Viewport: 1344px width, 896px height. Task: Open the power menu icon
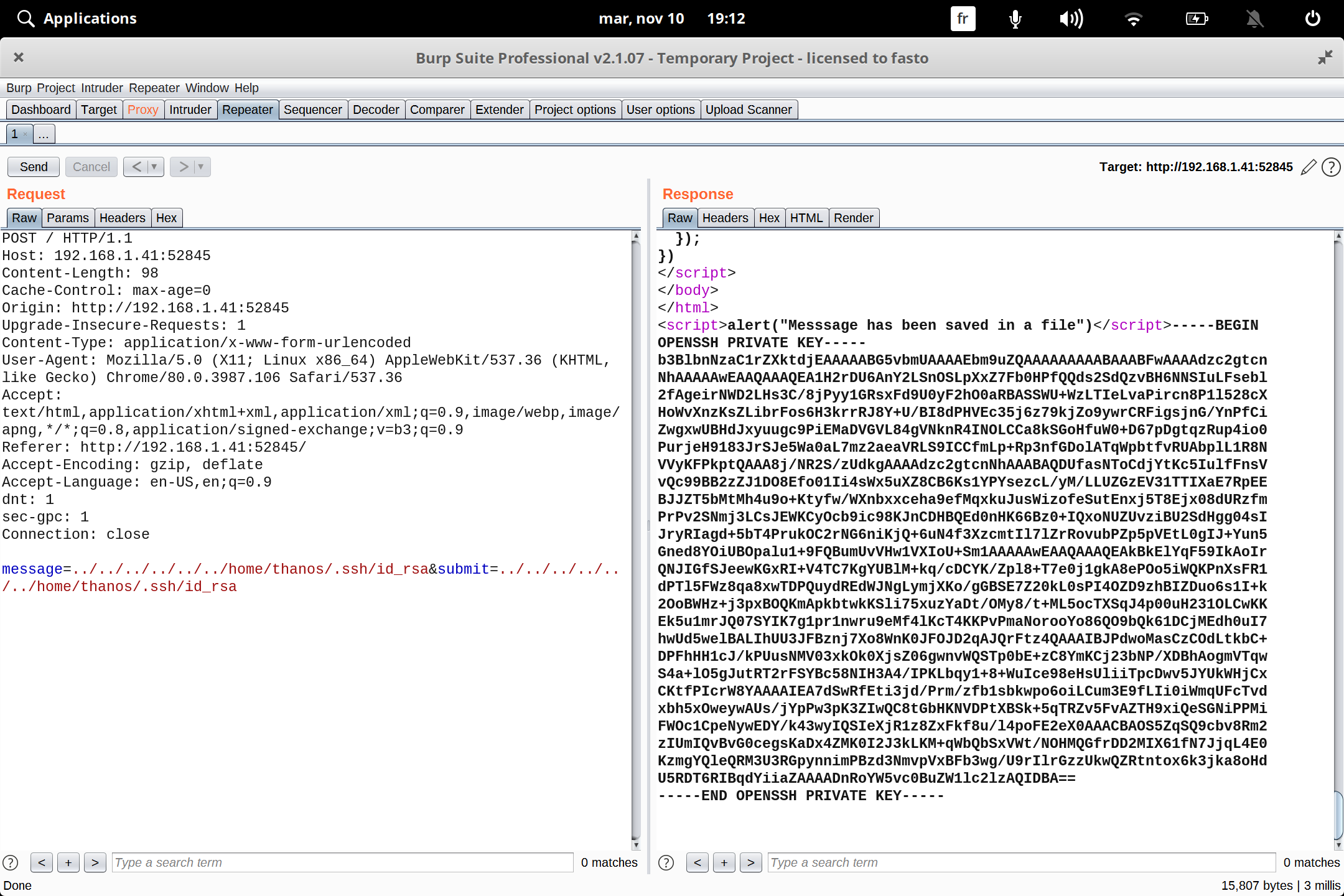(1312, 19)
